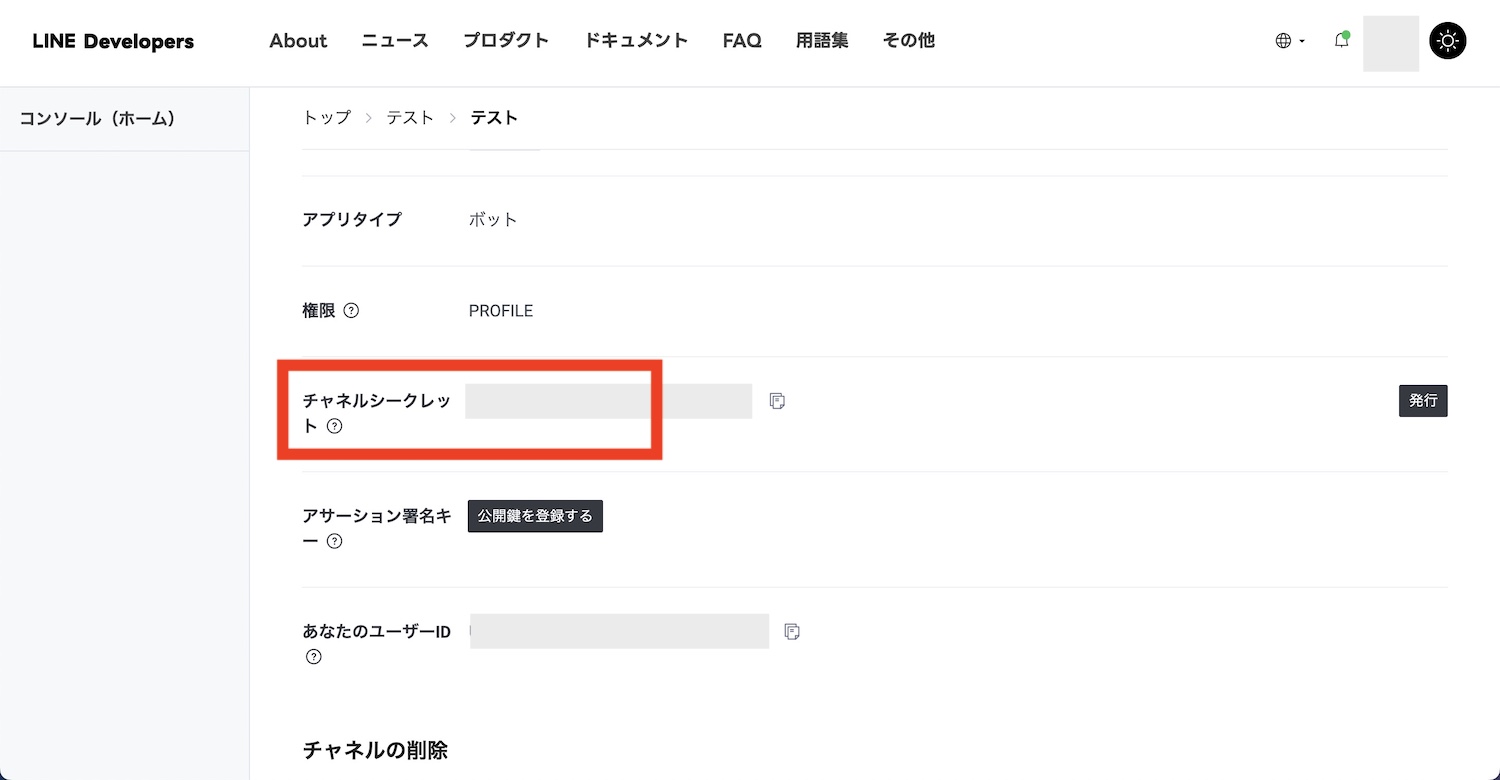Image resolution: width=1500 pixels, height=780 pixels.
Task: Select the PROFILE permission text
Action: 501,311
